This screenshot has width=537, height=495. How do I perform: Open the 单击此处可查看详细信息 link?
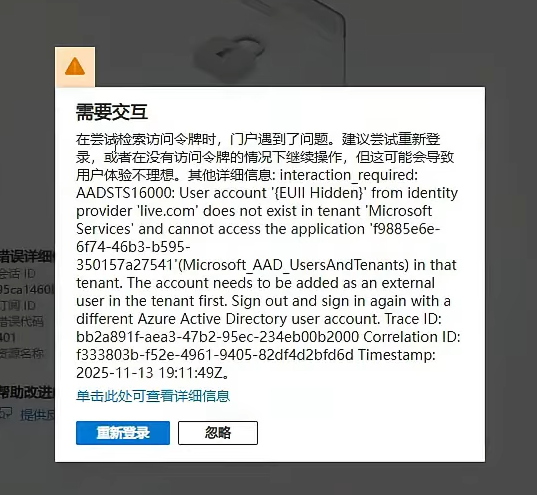click(153, 396)
